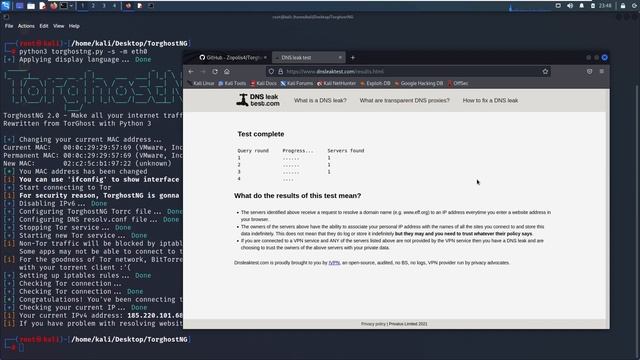The image size is (640, 360).
Task: Click the terminal prompt input cursor
Action: 21,347
